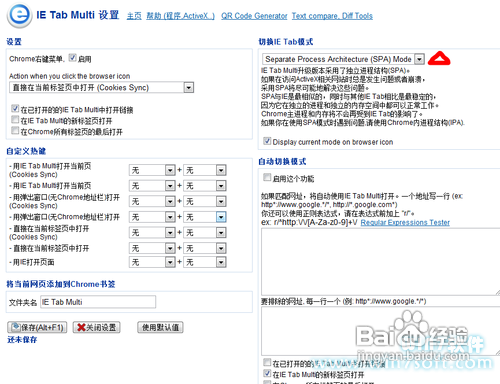Open the QR Code Generator link
The width and height of the screenshot is (500, 384).
tap(254, 16)
